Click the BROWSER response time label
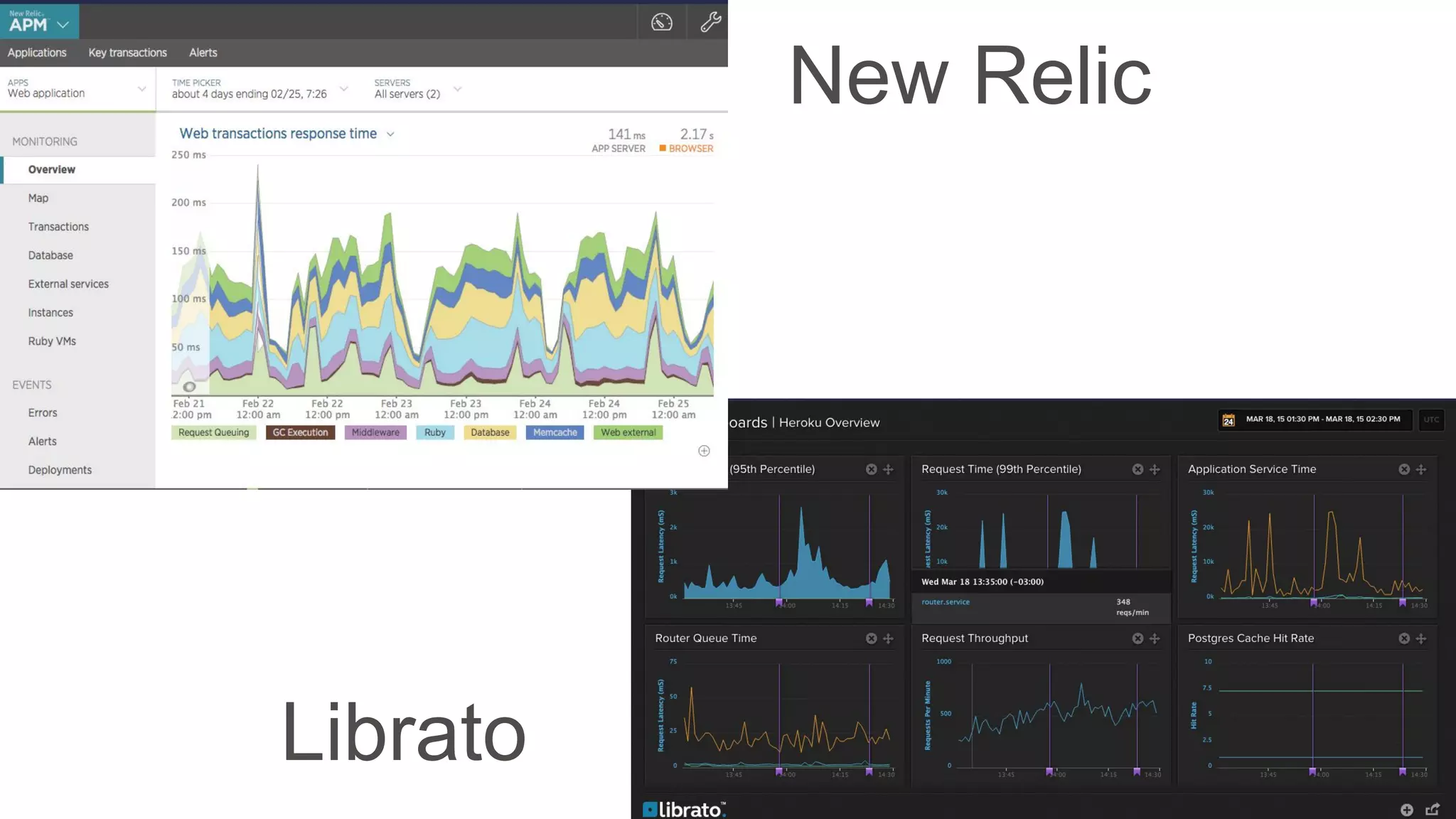Viewport: 1456px width, 819px height. (x=687, y=149)
